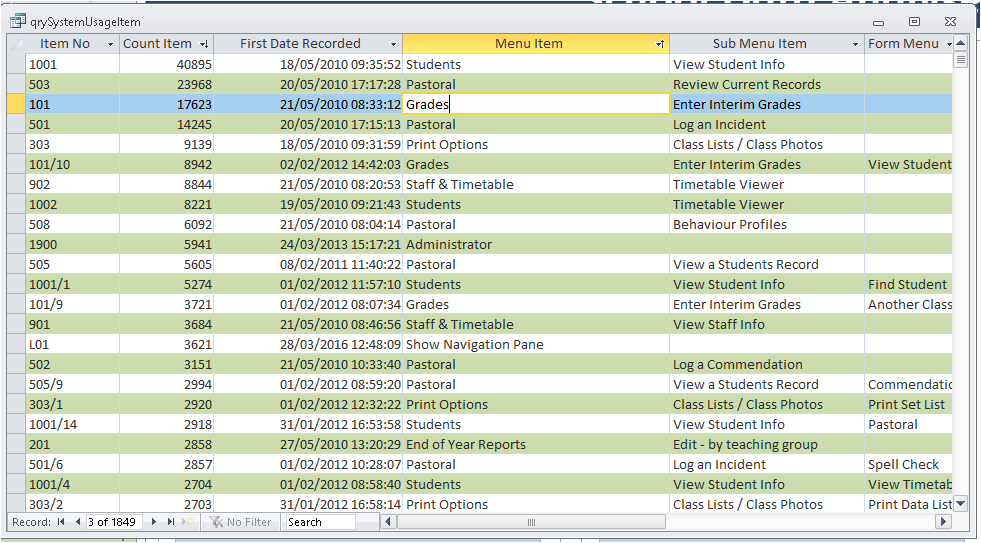The image size is (981, 543).
Task: Click 'End of Year Reports' cell
Action: [x=536, y=444]
